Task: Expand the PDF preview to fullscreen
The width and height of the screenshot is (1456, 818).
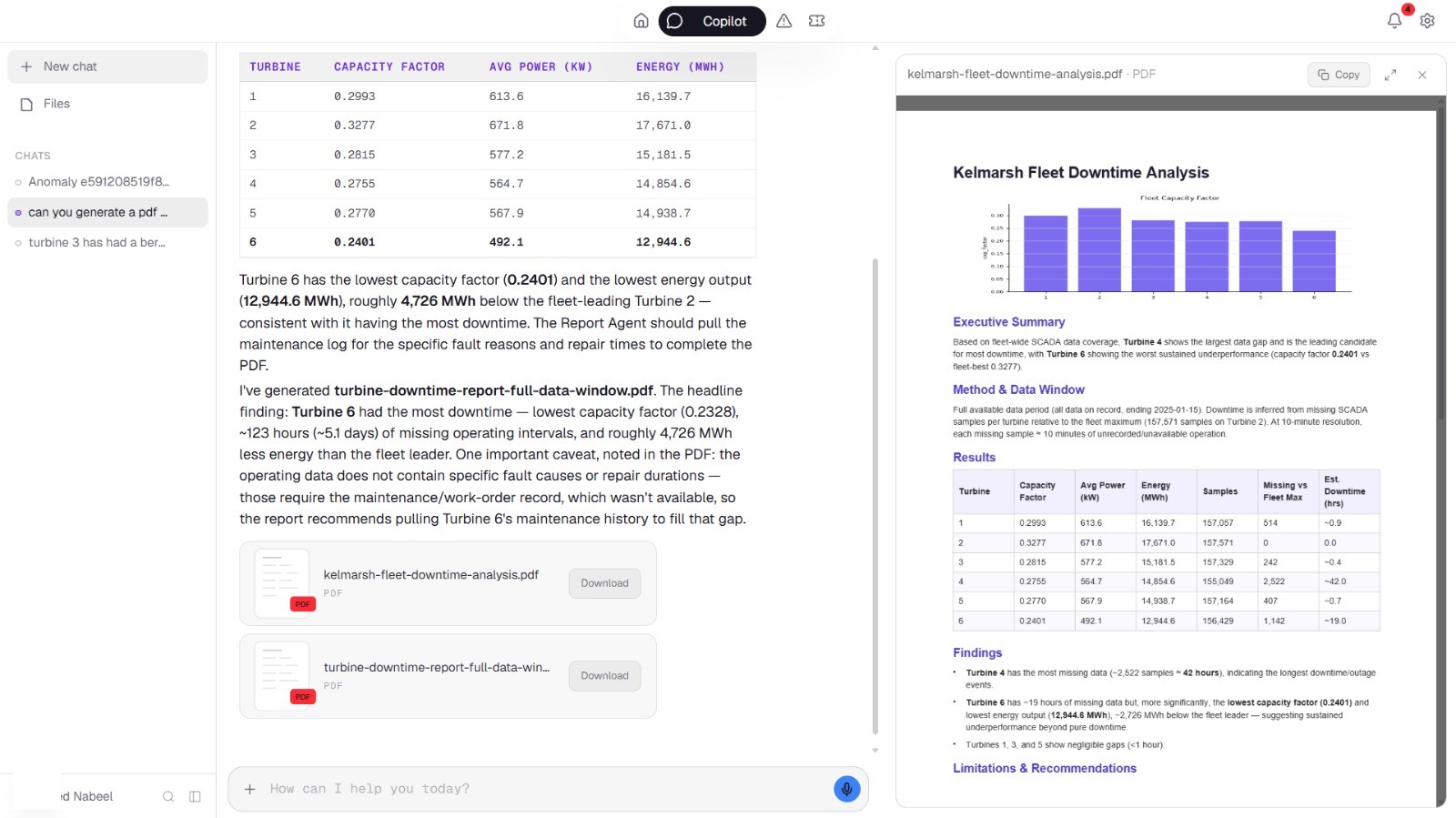Action: point(1390,75)
